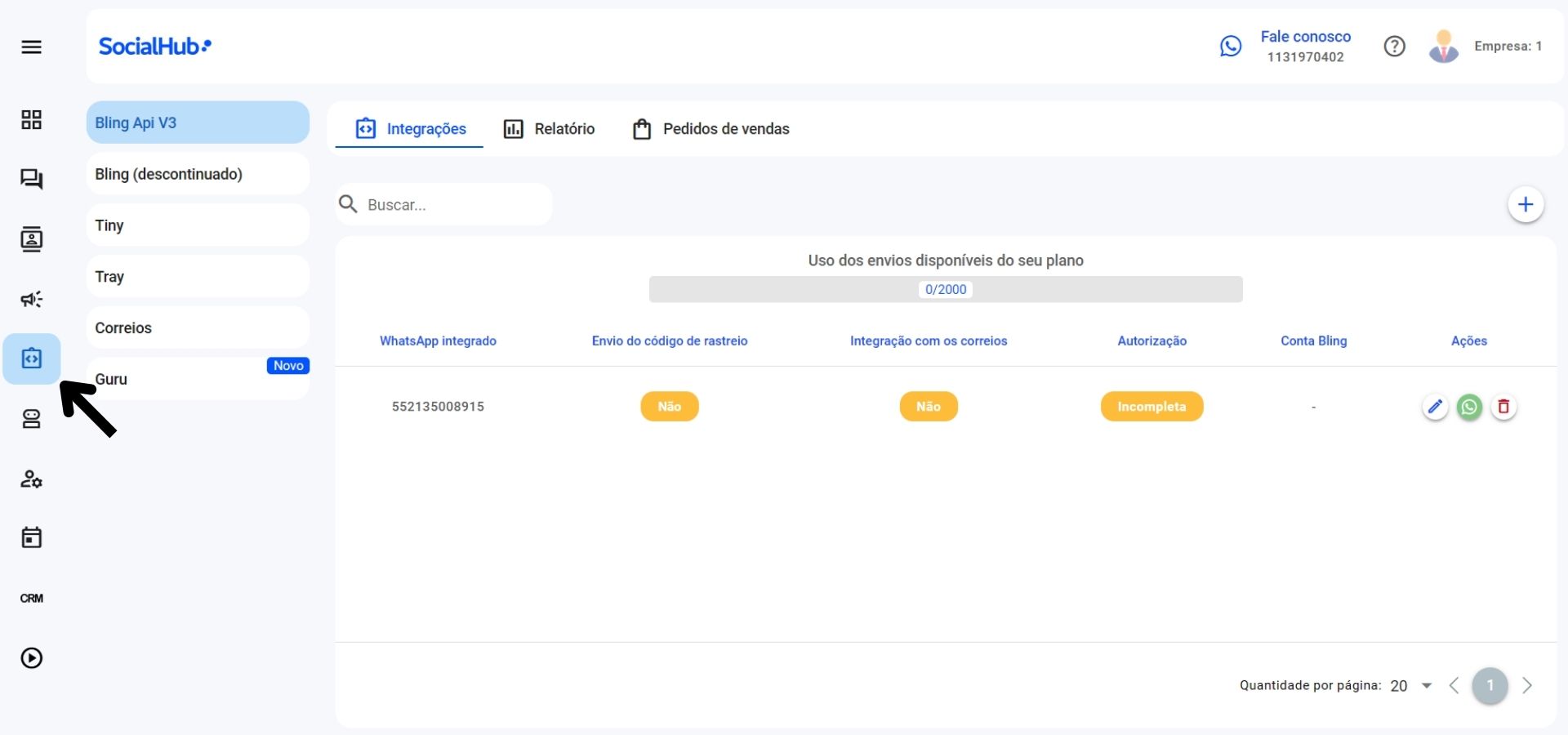Screen dimensions: 1568x735
Task: Open the help question mark icon
Action: pos(1395,46)
